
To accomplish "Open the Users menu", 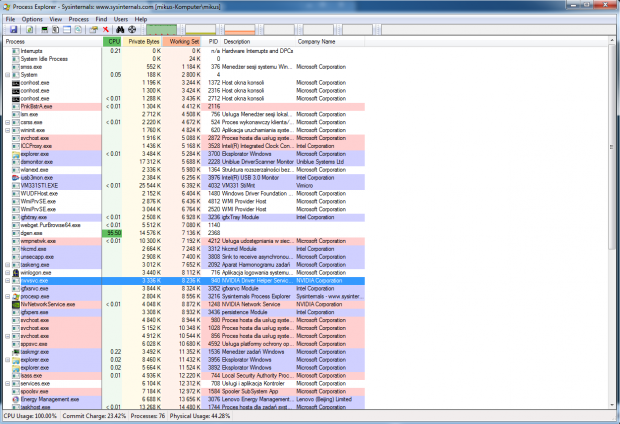I will [x=121, y=19].
